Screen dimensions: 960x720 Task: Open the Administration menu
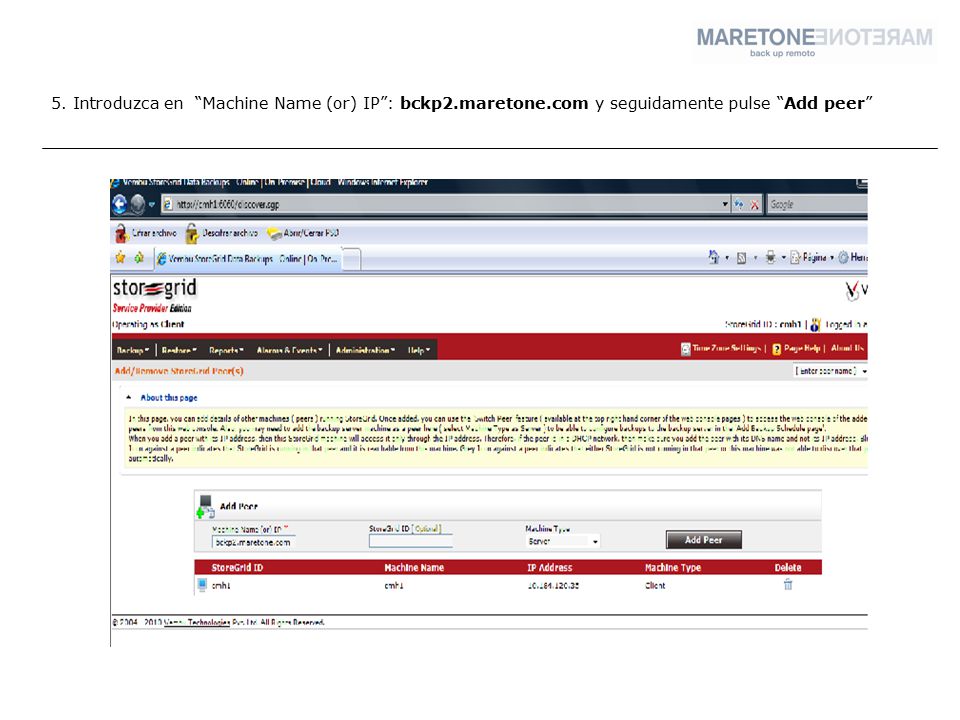(x=365, y=350)
